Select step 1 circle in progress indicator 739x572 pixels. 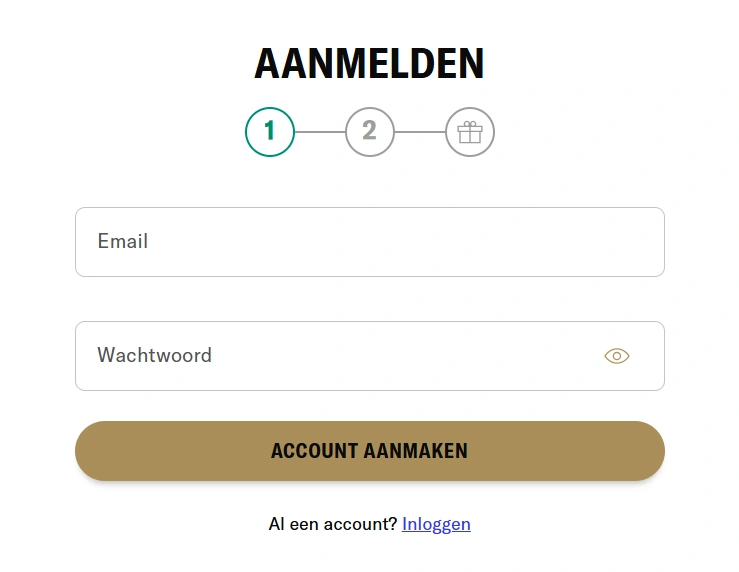pyautogui.click(x=270, y=132)
